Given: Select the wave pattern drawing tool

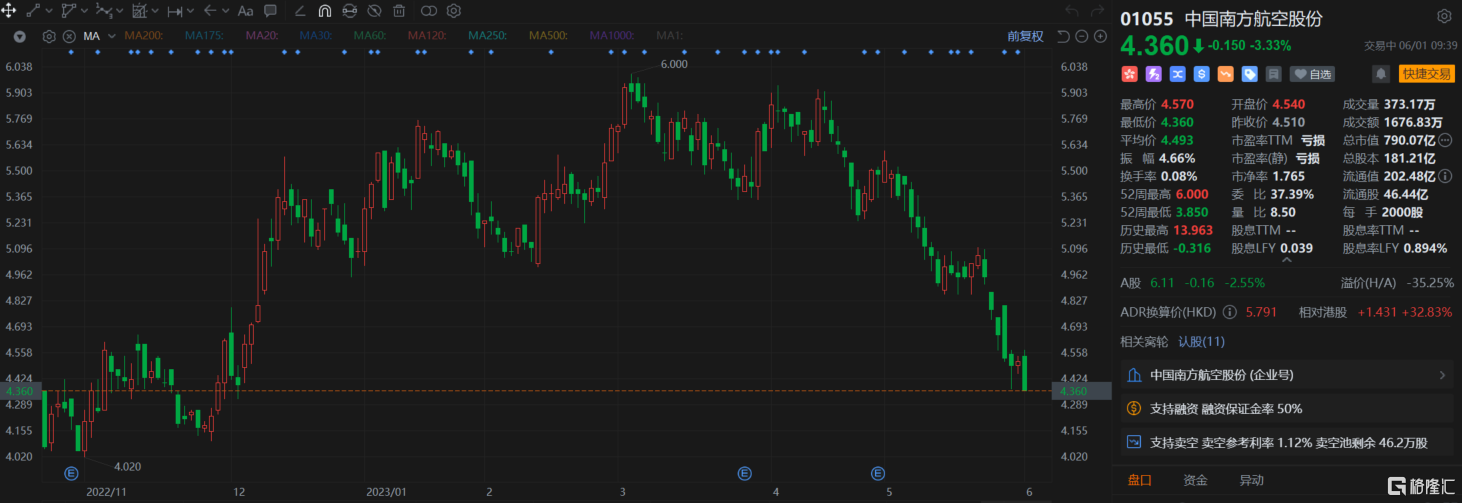Looking at the screenshot, I should click(103, 11).
